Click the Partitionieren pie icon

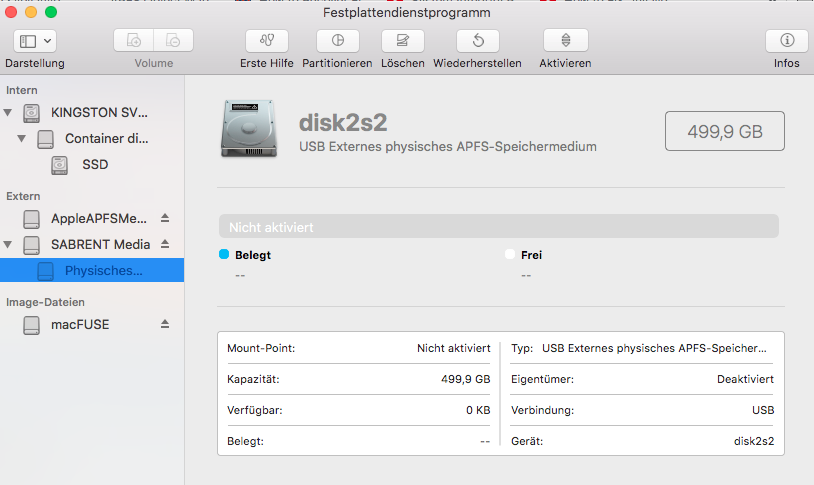(338, 41)
